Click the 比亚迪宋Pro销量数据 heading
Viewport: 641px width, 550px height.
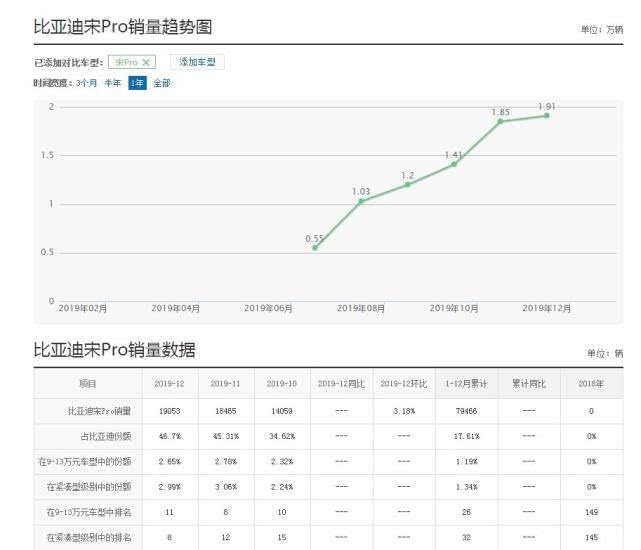click(114, 350)
